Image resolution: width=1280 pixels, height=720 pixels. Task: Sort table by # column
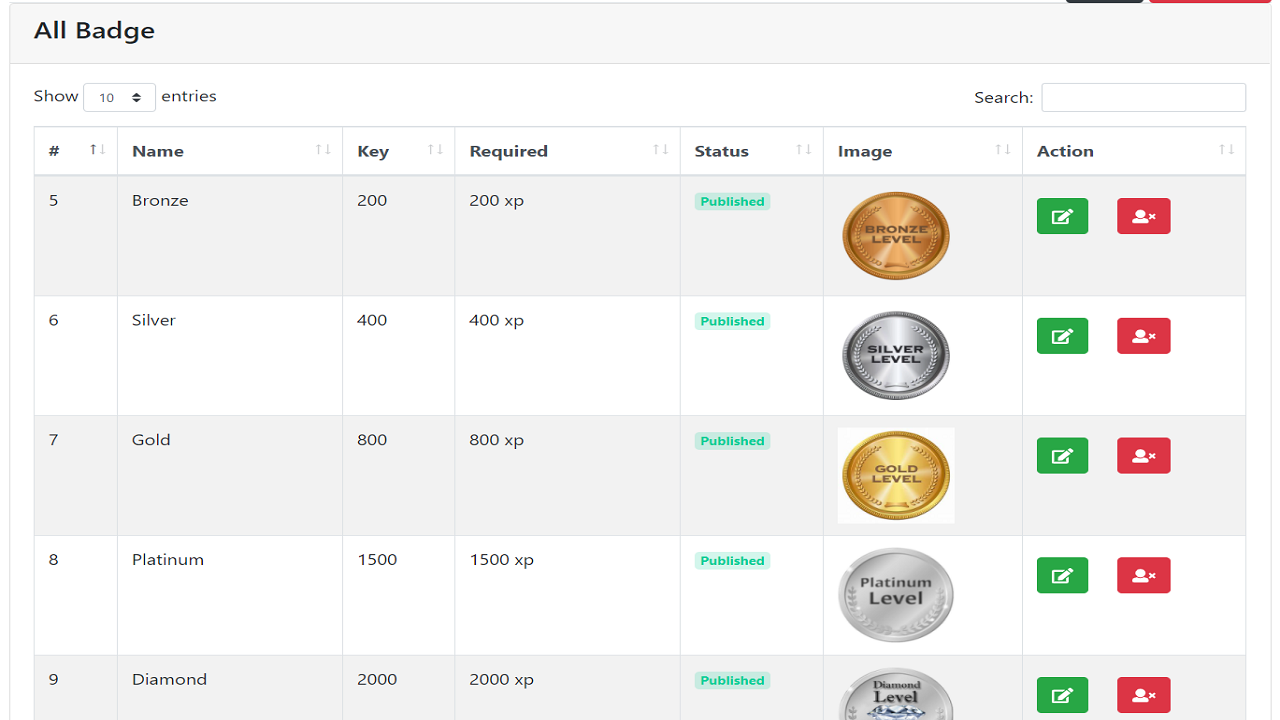(75, 151)
